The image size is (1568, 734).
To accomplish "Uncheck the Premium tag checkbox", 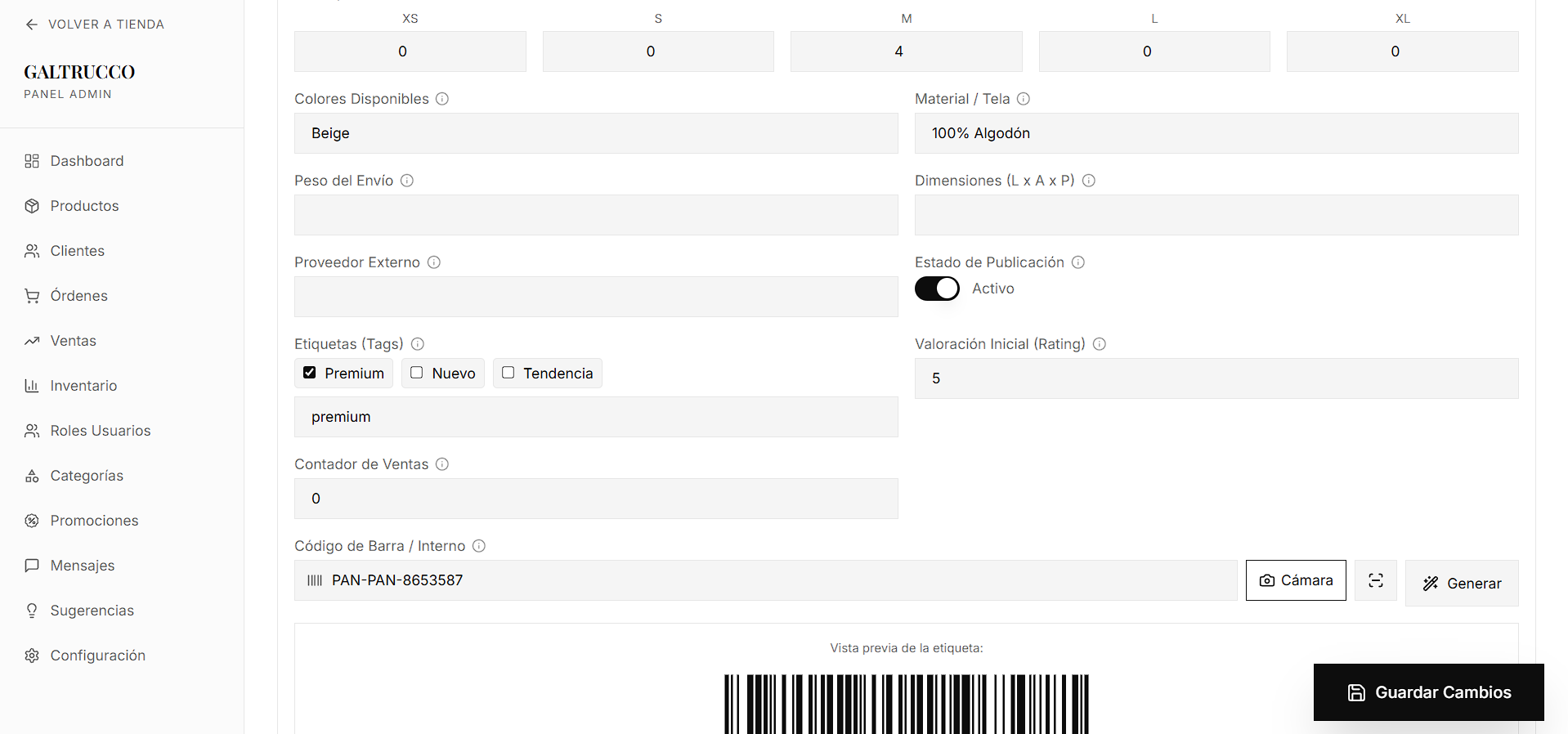I will click(x=310, y=373).
